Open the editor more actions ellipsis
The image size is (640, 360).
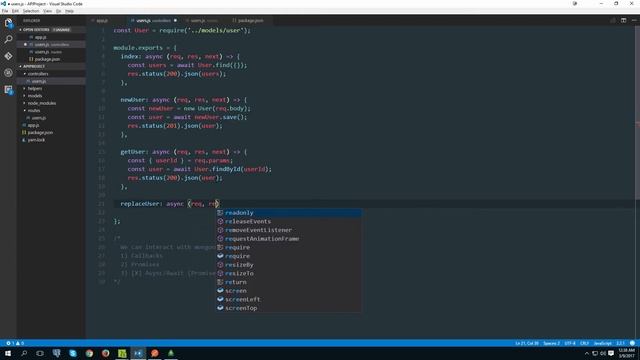point(634,20)
